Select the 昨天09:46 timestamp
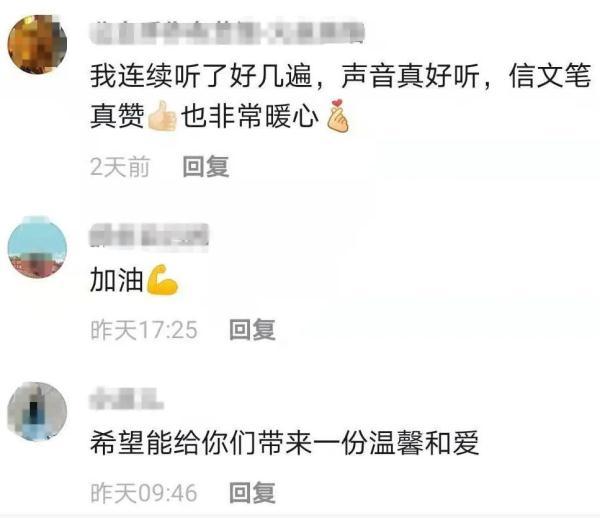 tap(144, 493)
